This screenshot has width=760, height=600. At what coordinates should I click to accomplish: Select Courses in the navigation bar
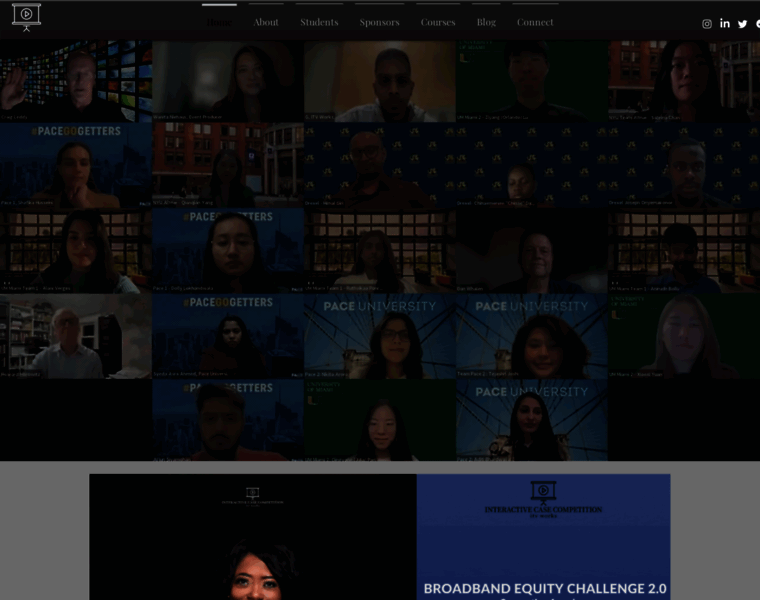pos(438,22)
